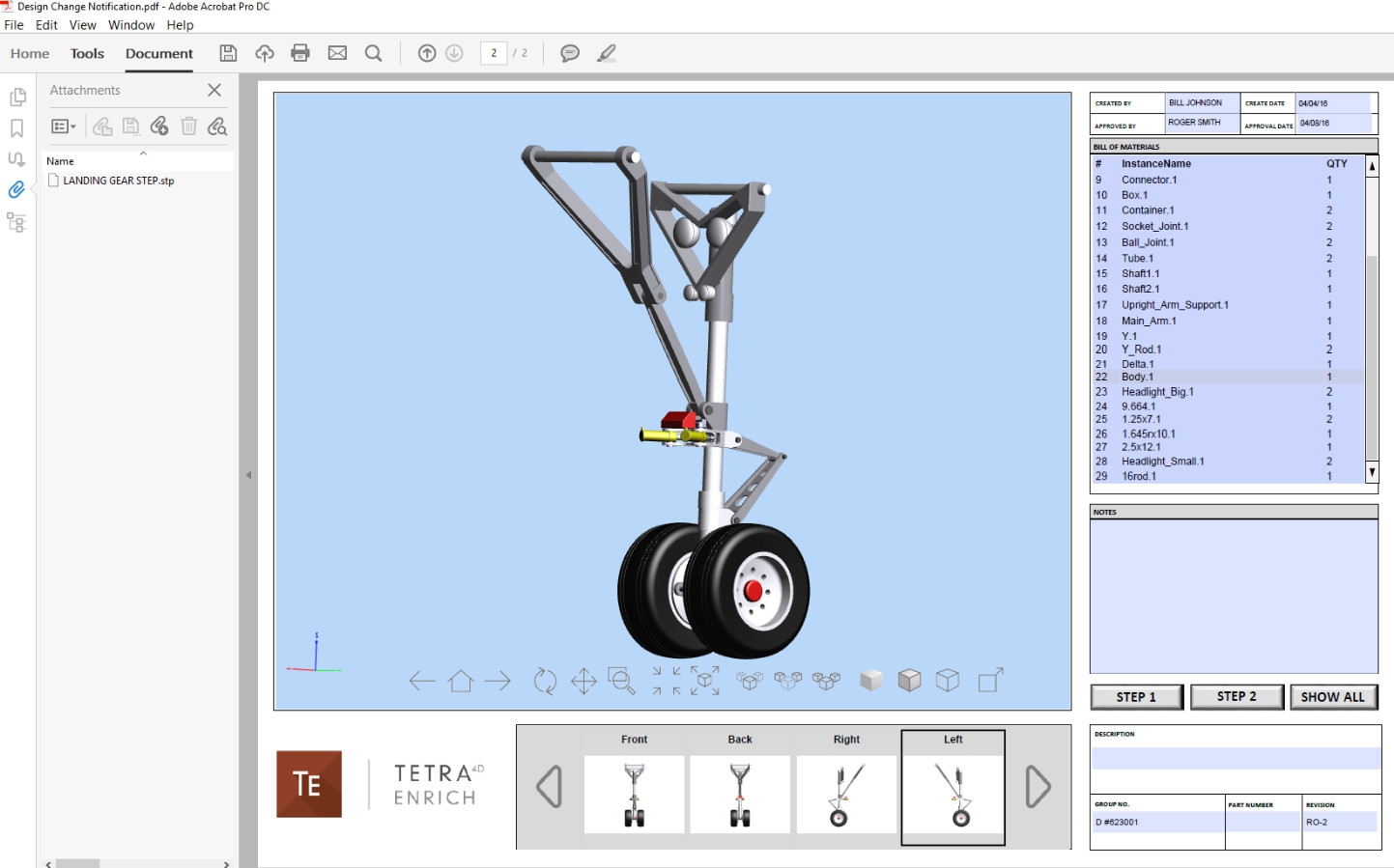
Task: Select the Body.1 row in BOM
Action: (x=1227, y=378)
